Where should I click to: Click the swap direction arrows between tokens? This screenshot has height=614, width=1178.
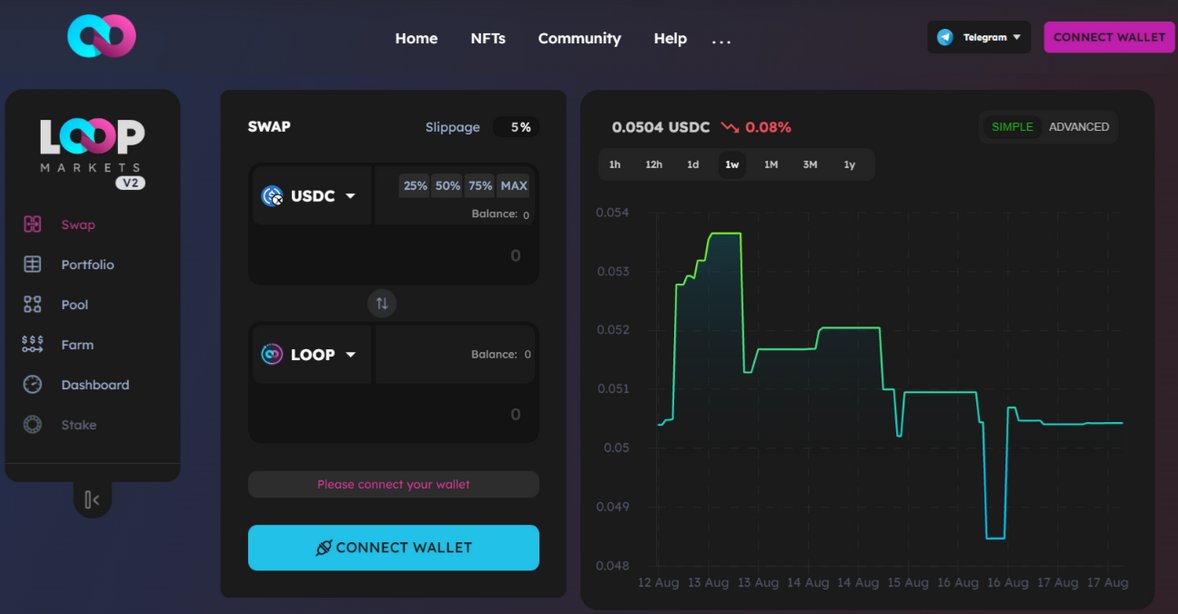[381, 303]
